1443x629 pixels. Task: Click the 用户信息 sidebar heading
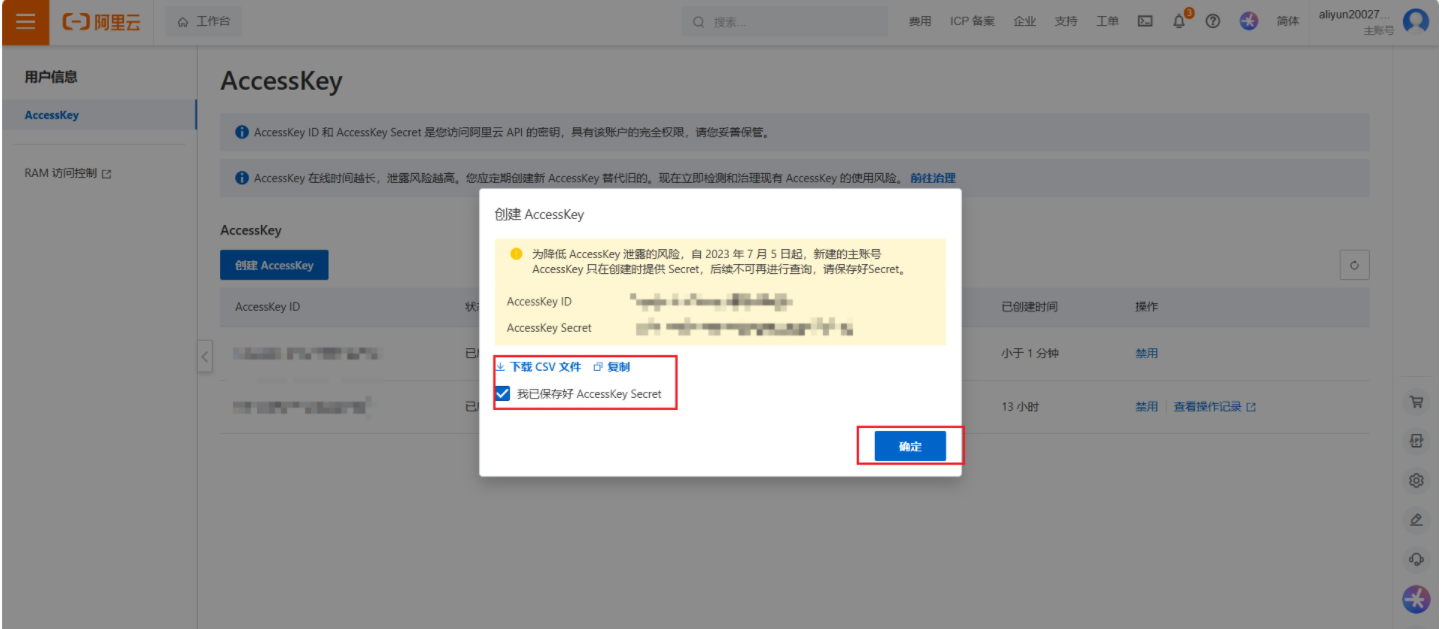pos(51,77)
